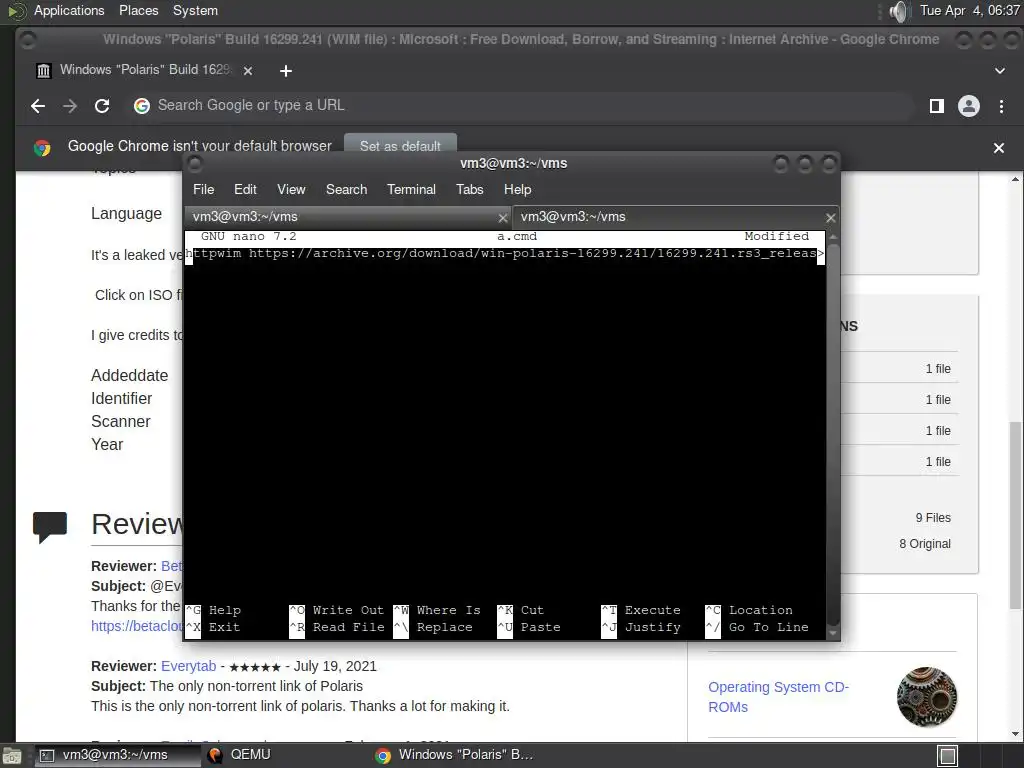
Task: Go back in Chrome browser
Action: pos(38,106)
